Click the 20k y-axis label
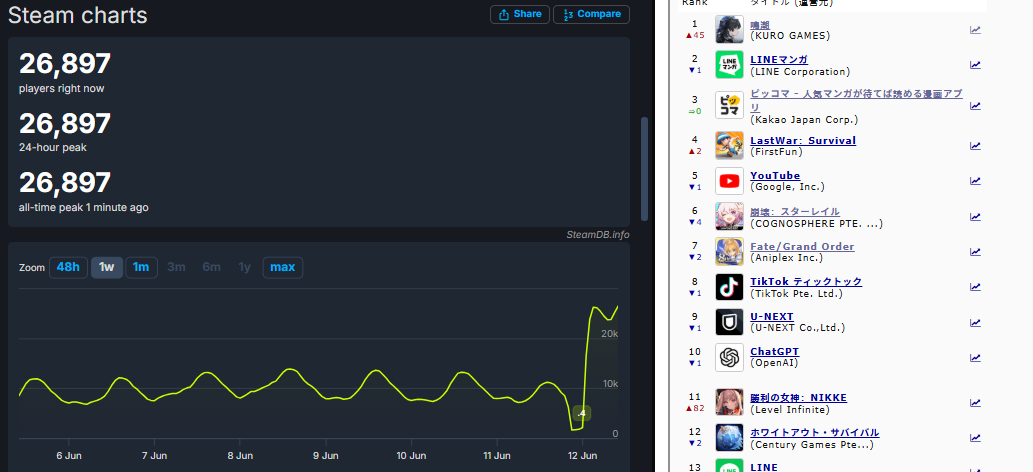 pyautogui.click(x=610, y=334)
